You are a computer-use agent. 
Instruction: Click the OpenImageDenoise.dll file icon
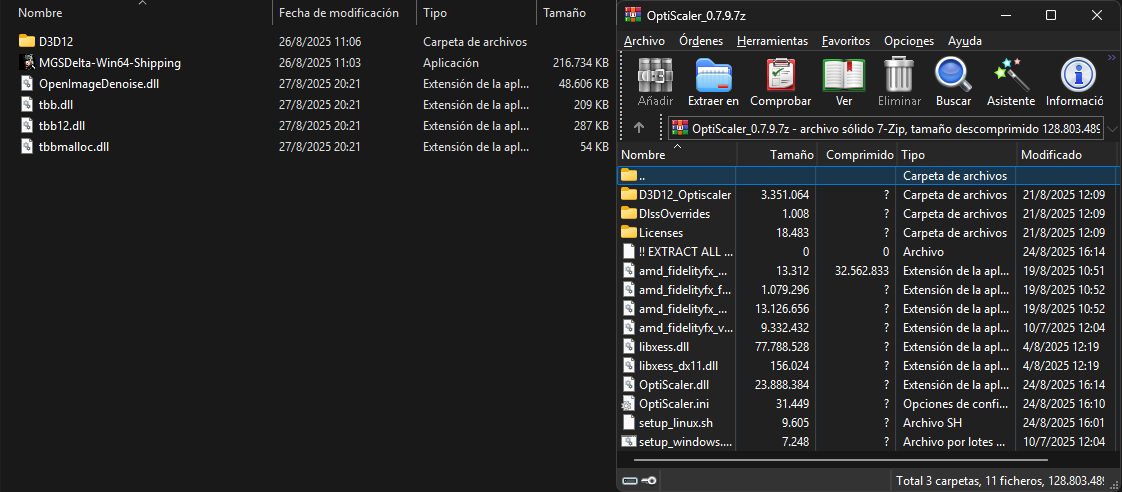tap(26, 84)
